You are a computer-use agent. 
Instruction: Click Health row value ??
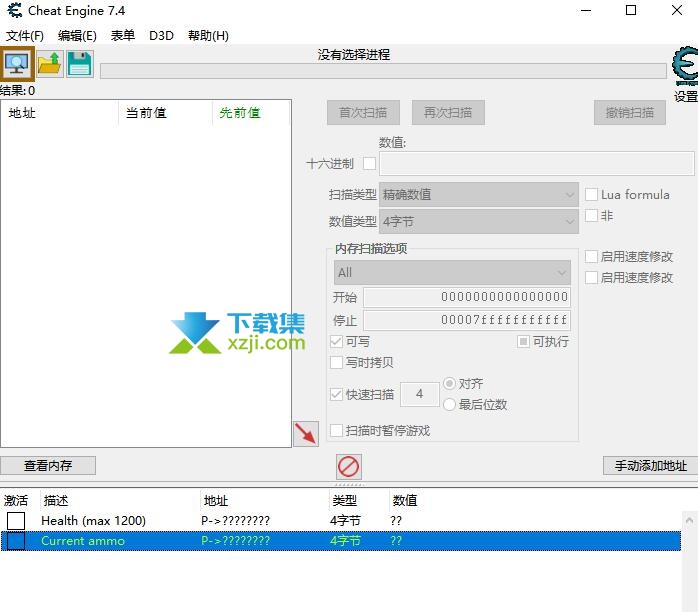coord(396,520)
